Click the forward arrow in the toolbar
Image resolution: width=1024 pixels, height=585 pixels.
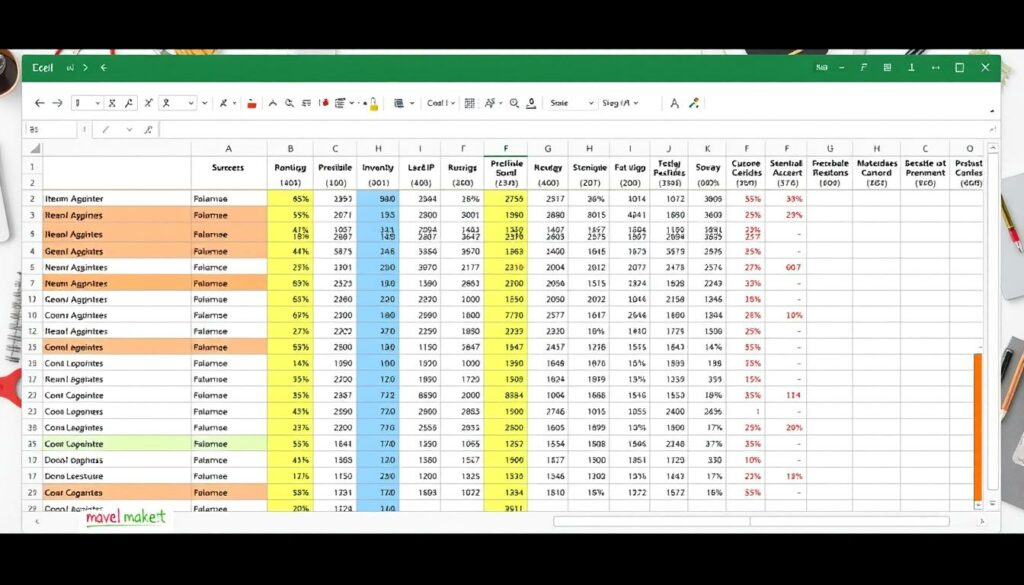pos(57,103)
